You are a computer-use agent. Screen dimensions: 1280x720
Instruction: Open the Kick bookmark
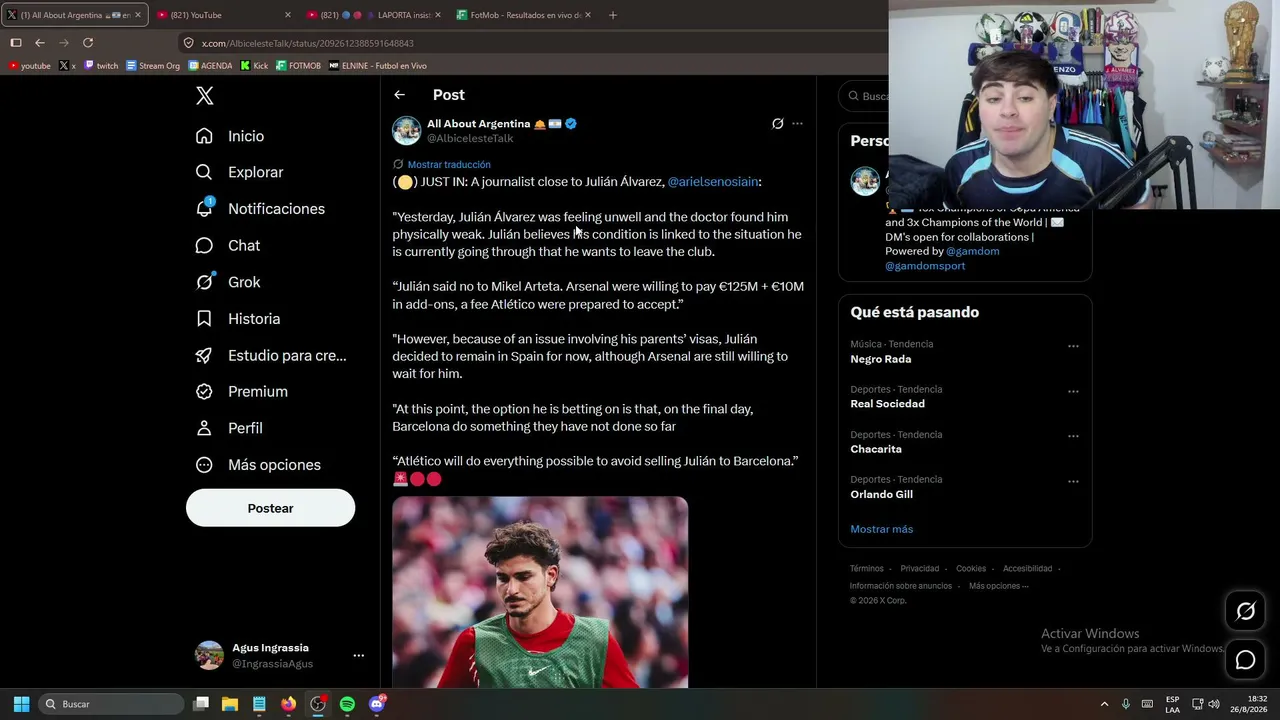point(254,66)
